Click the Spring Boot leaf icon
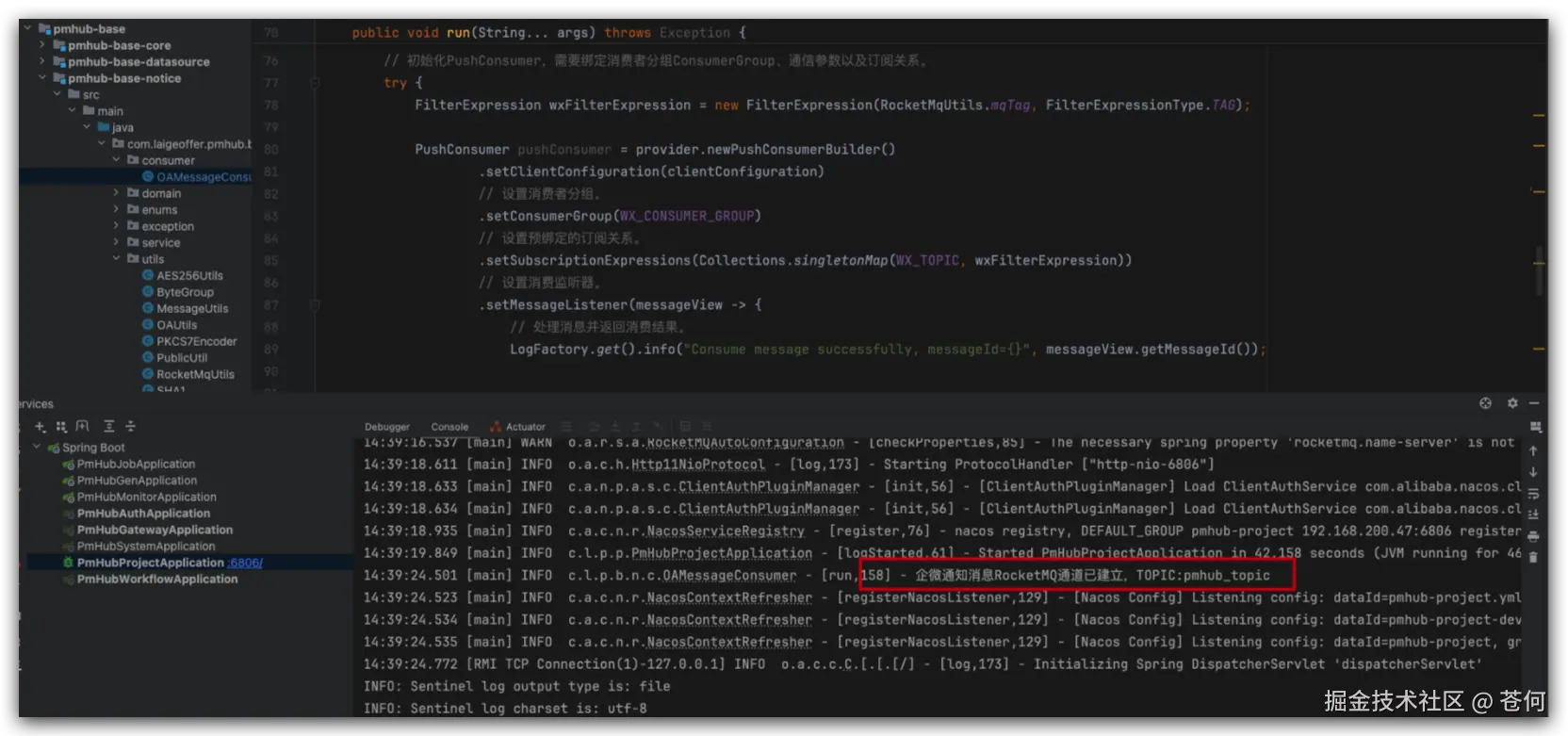 54,448
